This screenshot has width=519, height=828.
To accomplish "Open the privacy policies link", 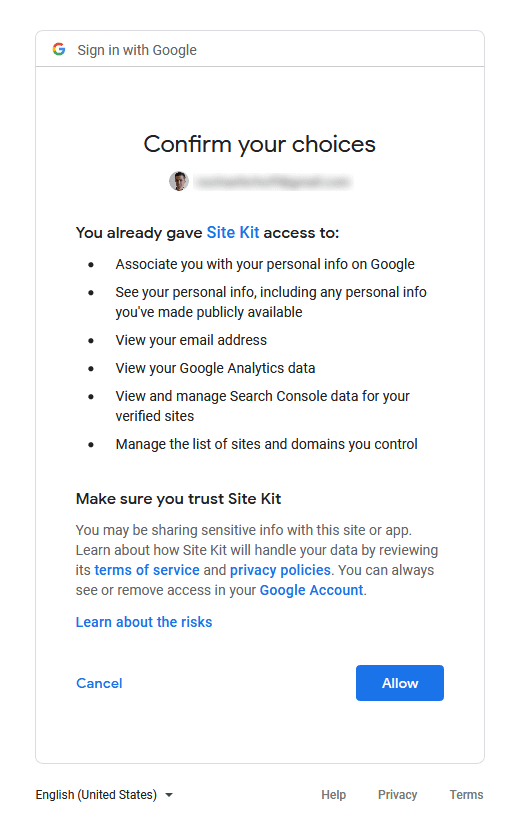I will click(x=280, y=570).
